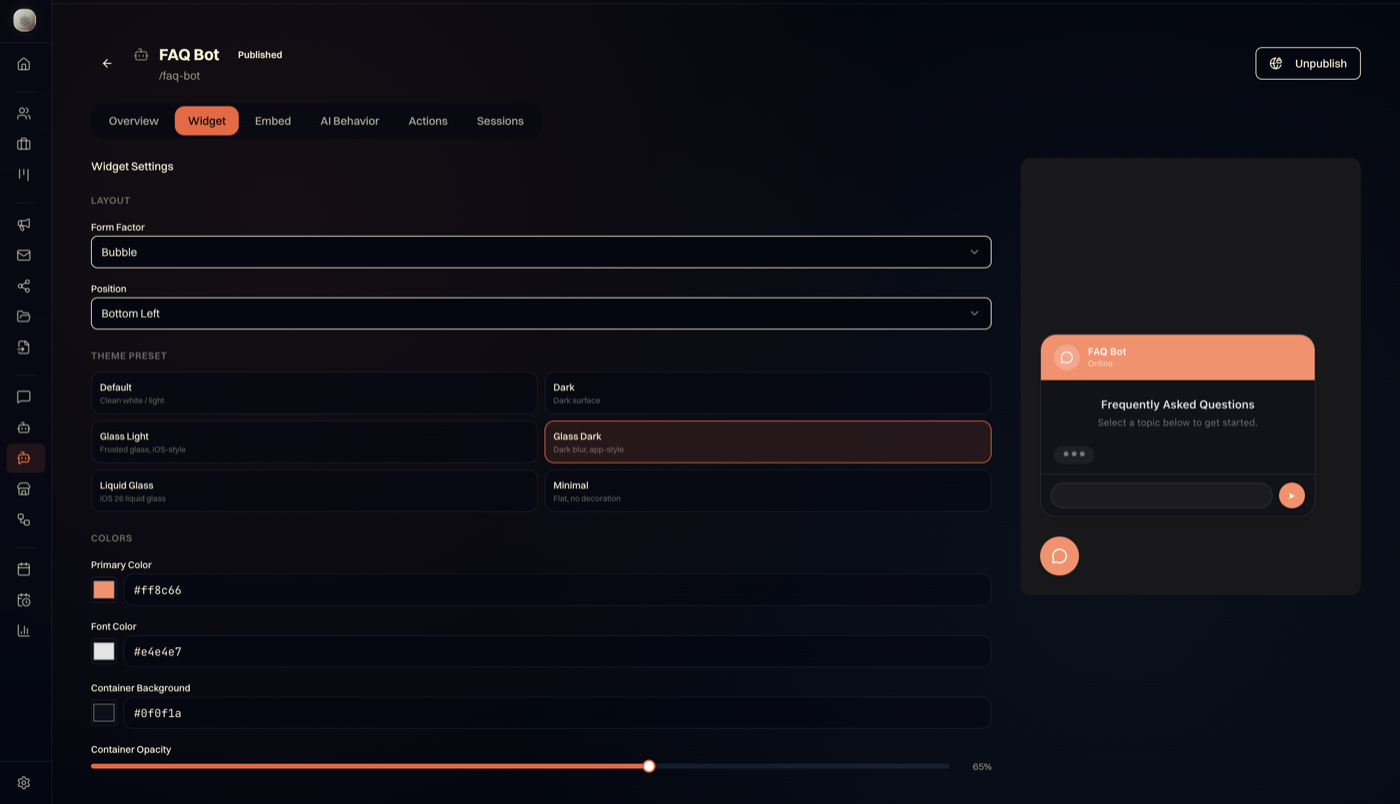Screen dimensions: 1400x804
Task: Click the "Widget Settings" heading
Action: 132,166
